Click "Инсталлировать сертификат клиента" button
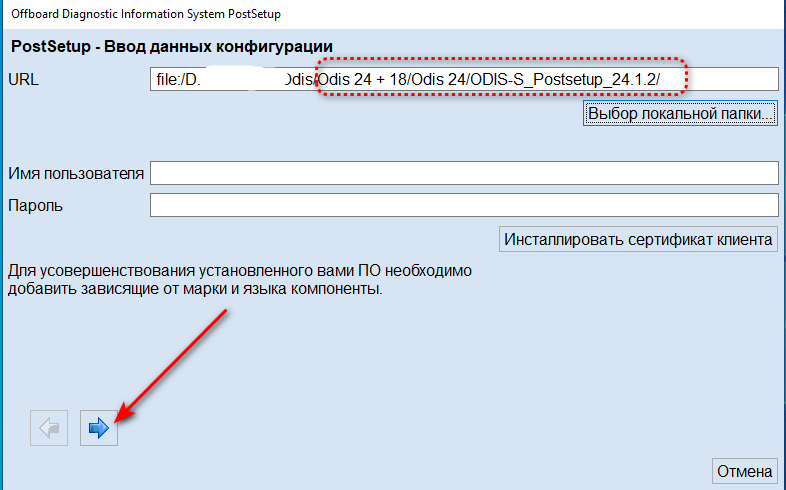Image resolution: width=786 pixels, height=490 pixels. click(638, 239)
